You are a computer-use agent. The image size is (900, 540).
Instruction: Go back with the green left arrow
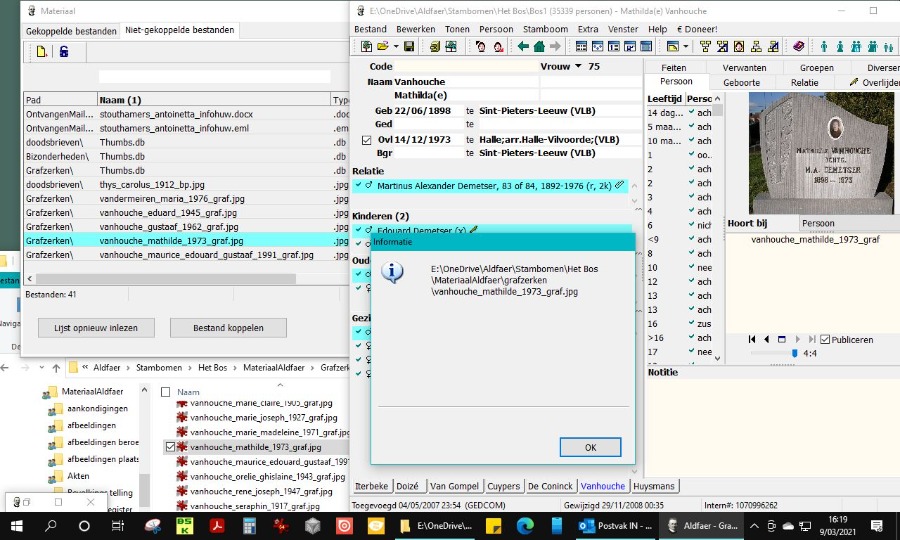click(523, 47)
